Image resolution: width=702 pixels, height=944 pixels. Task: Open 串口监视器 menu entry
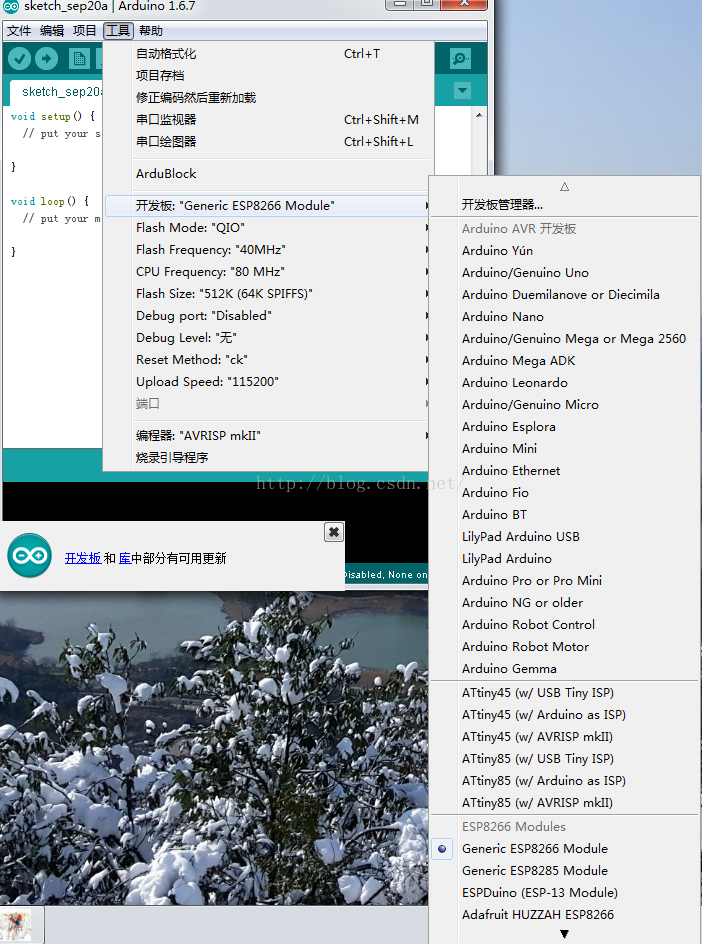coord(268,119)
